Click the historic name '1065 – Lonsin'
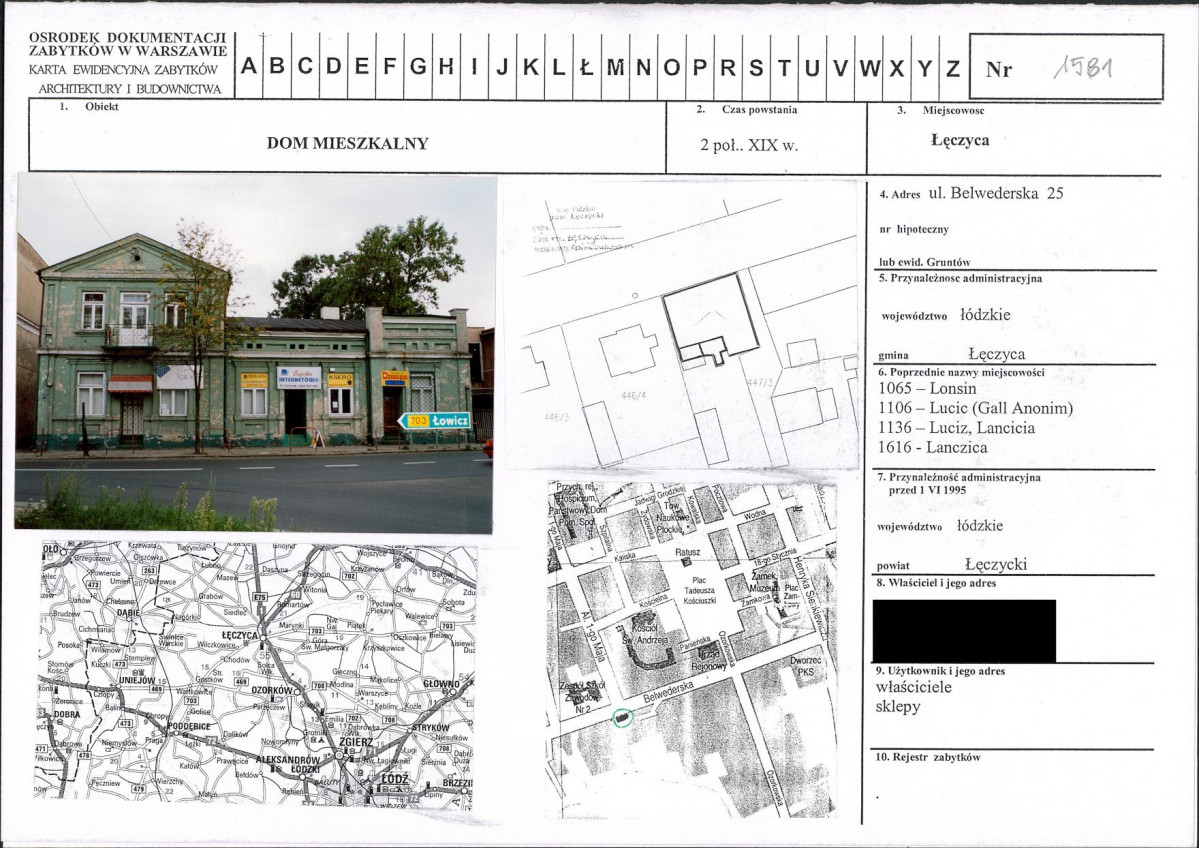The image size is (1199, 848). [x=927, y=388]
